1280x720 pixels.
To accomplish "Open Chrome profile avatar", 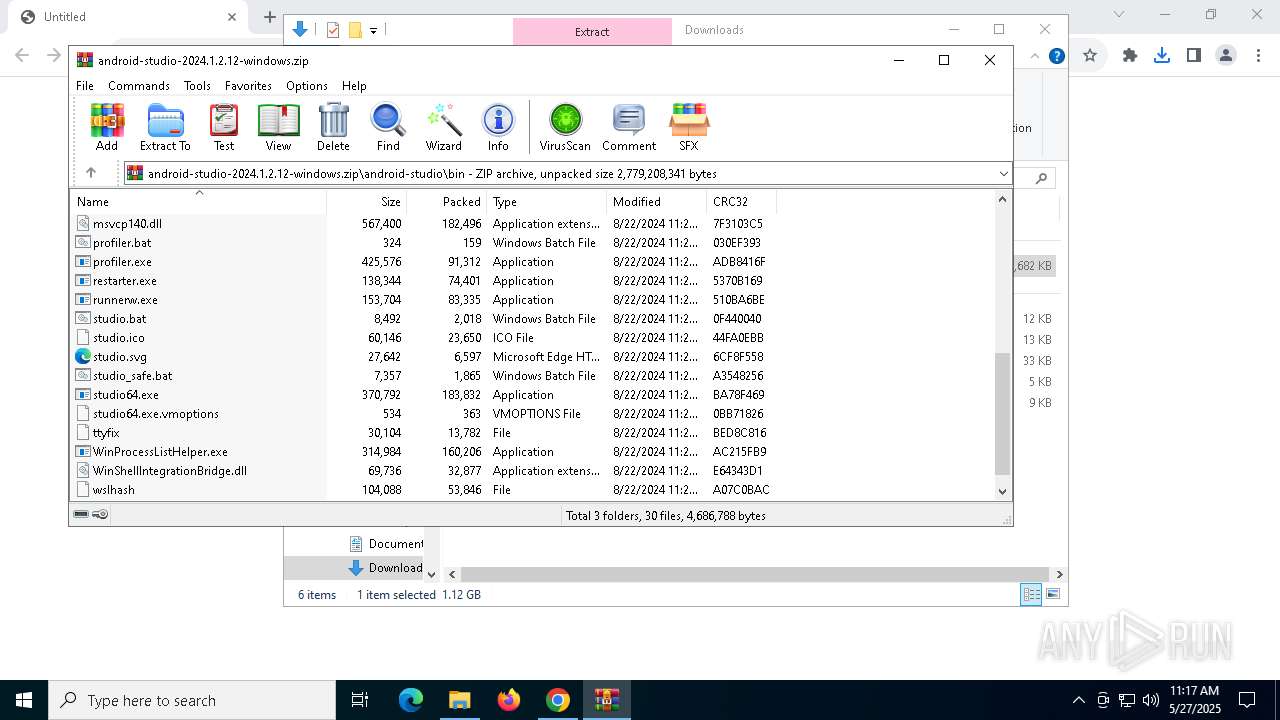I will (x=1226, y=56).
